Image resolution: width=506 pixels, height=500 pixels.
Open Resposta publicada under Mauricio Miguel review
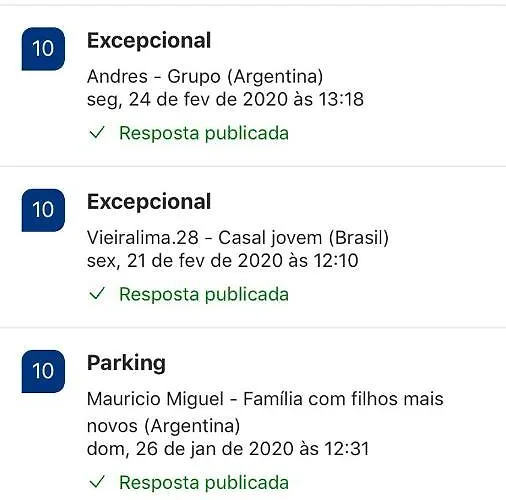click(x=204, y=483)
